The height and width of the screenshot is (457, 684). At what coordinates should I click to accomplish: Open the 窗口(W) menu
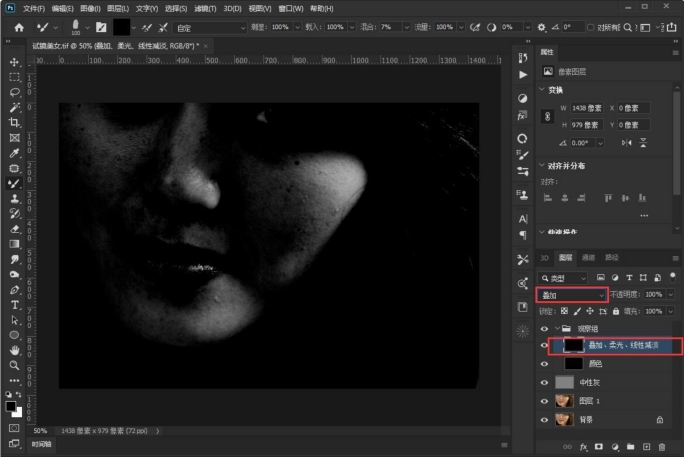pyautogui.click(x=291, y=8)
